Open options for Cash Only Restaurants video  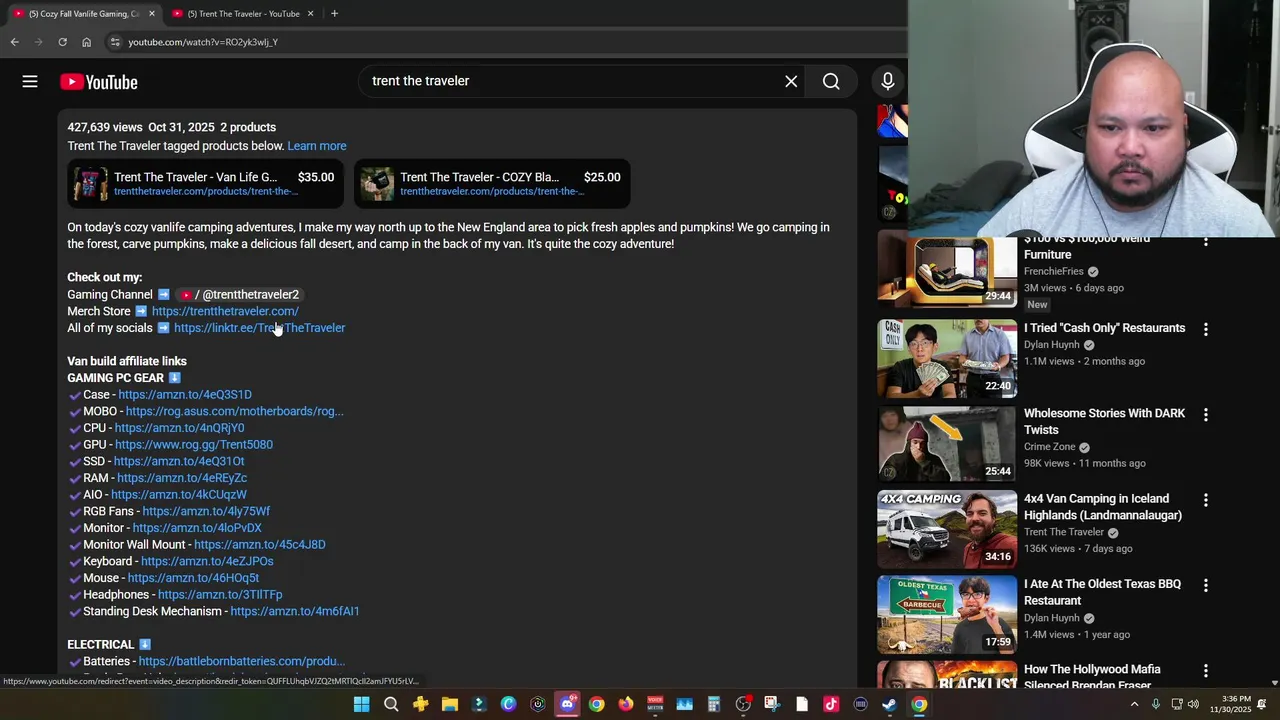point(1205,329)
